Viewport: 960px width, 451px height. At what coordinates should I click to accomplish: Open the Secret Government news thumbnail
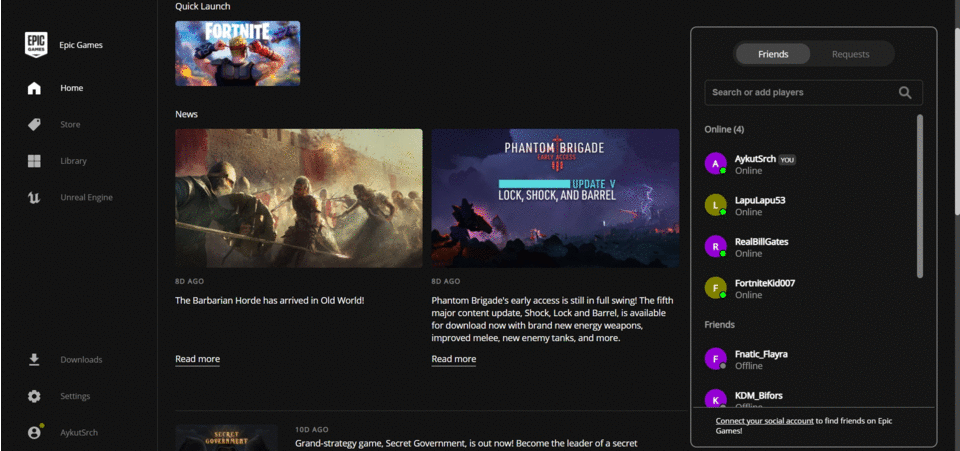pyautogui.click(x=226, y=438)
